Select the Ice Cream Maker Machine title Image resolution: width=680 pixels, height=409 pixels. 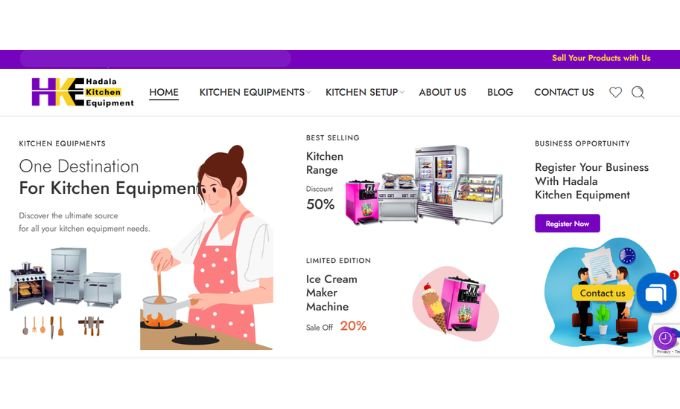coord(332,293)
